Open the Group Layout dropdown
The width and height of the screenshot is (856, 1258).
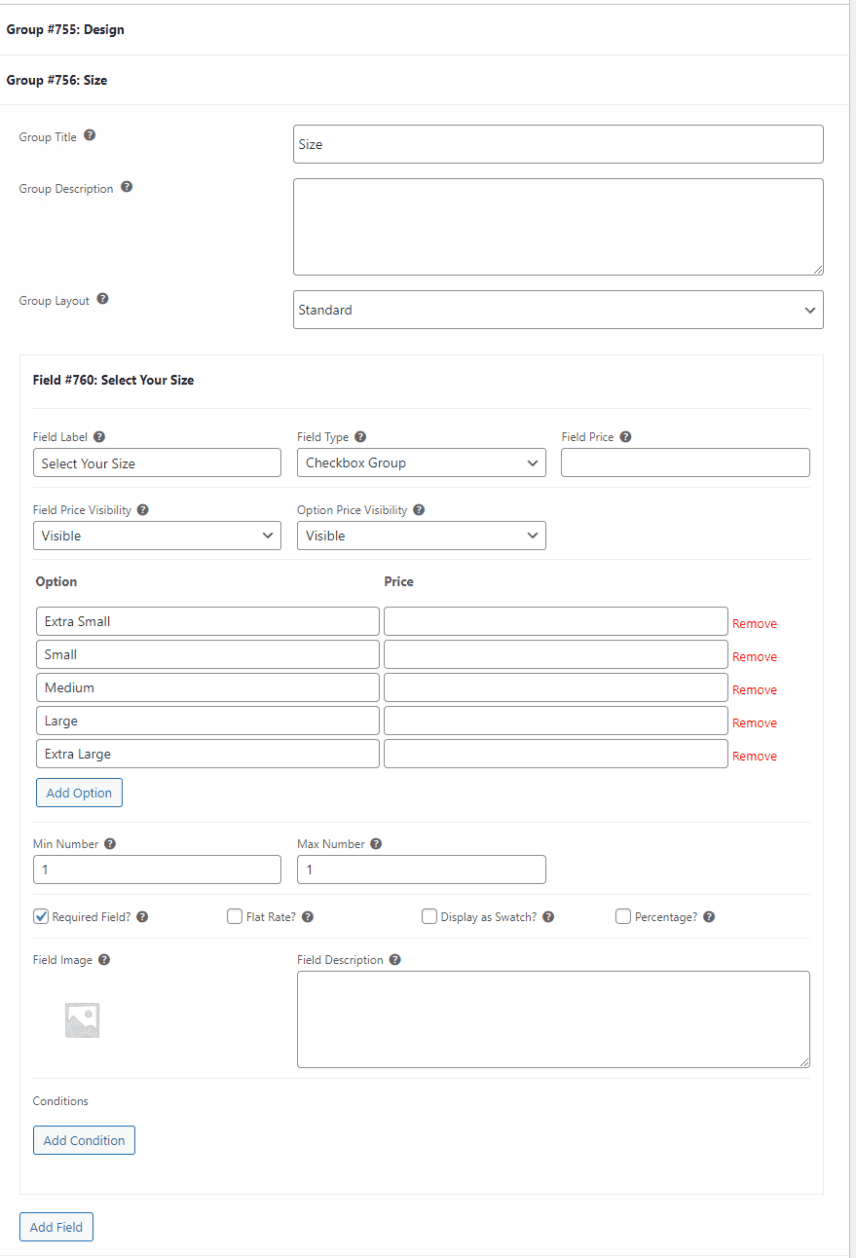[558, 310]
